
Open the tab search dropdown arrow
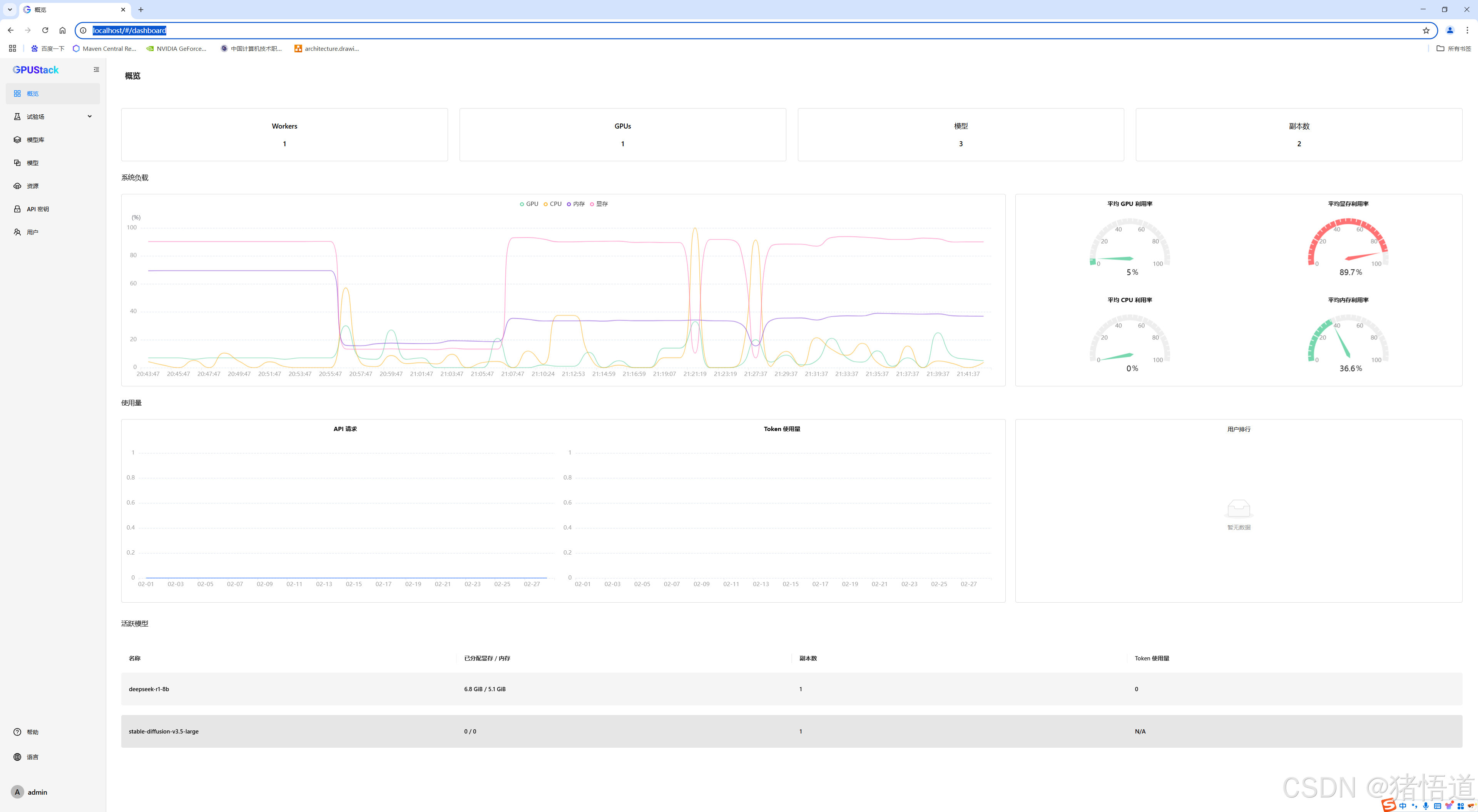pyautogui.click(x=10, y=9)
